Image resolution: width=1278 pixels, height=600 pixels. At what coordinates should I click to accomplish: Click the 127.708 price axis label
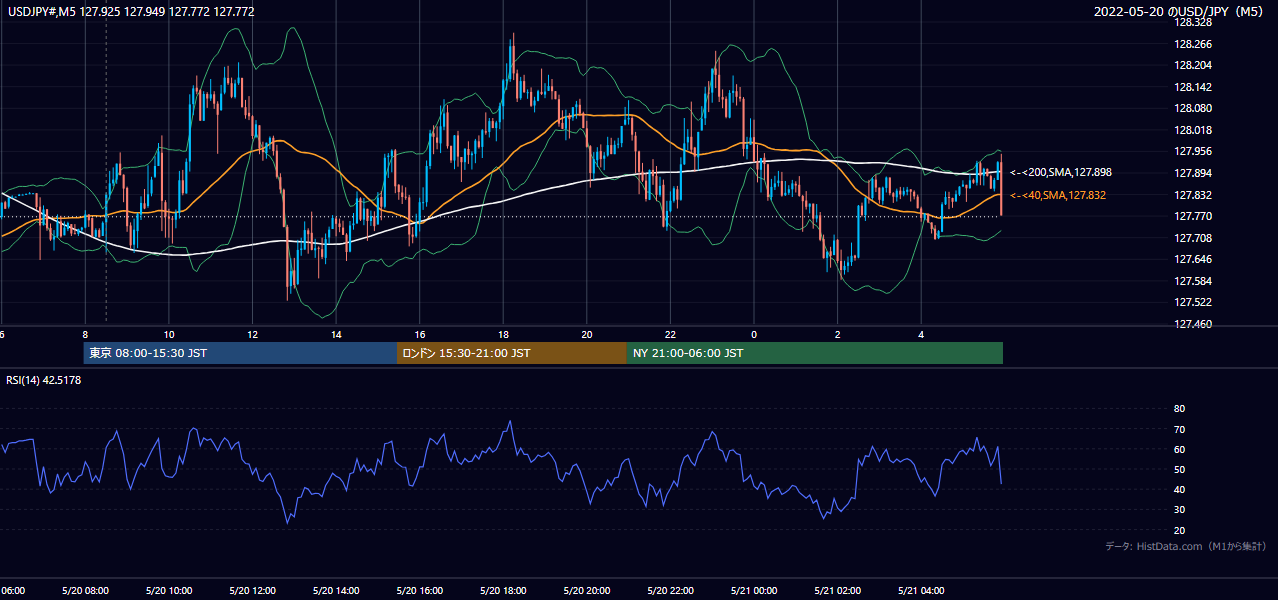pyautogui.click(x=1194, y=238)
